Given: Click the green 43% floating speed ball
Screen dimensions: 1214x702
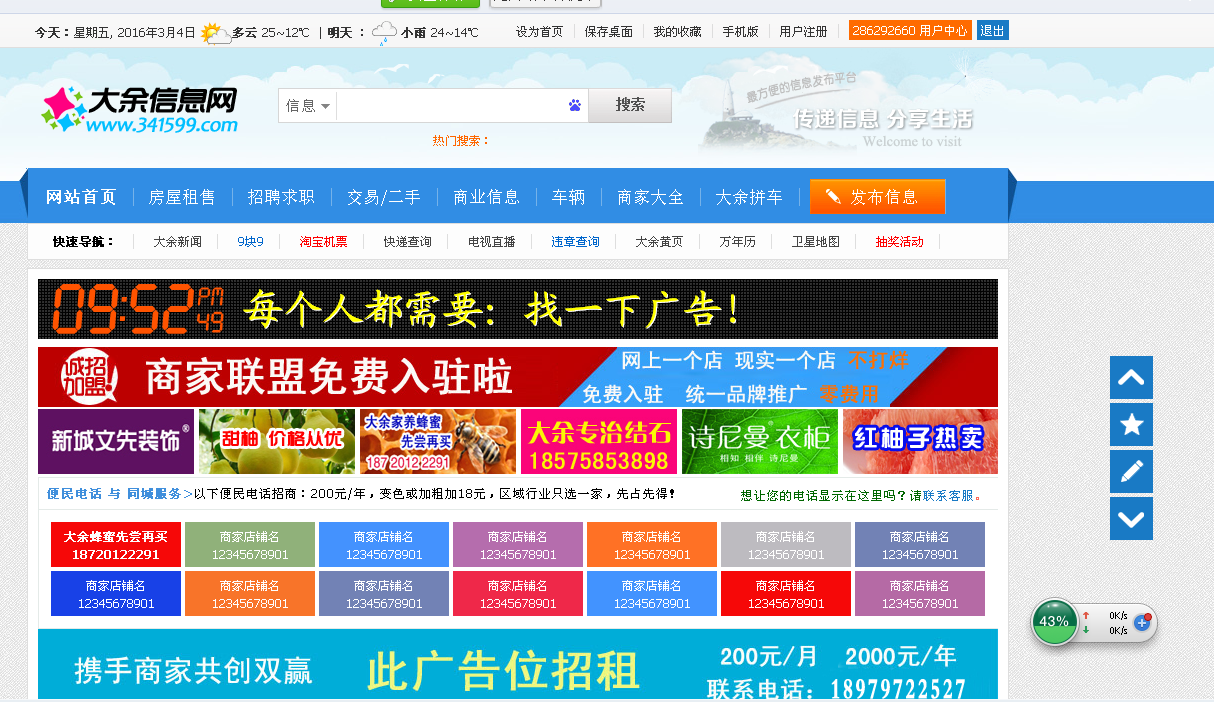Looking at the screenshot, I should 1054,621.
